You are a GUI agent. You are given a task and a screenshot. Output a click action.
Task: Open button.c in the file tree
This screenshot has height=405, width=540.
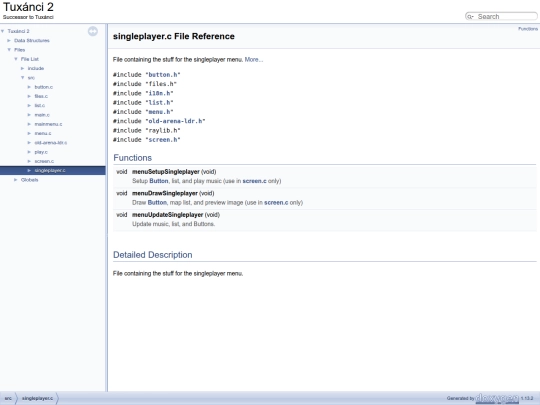(44, 87)
